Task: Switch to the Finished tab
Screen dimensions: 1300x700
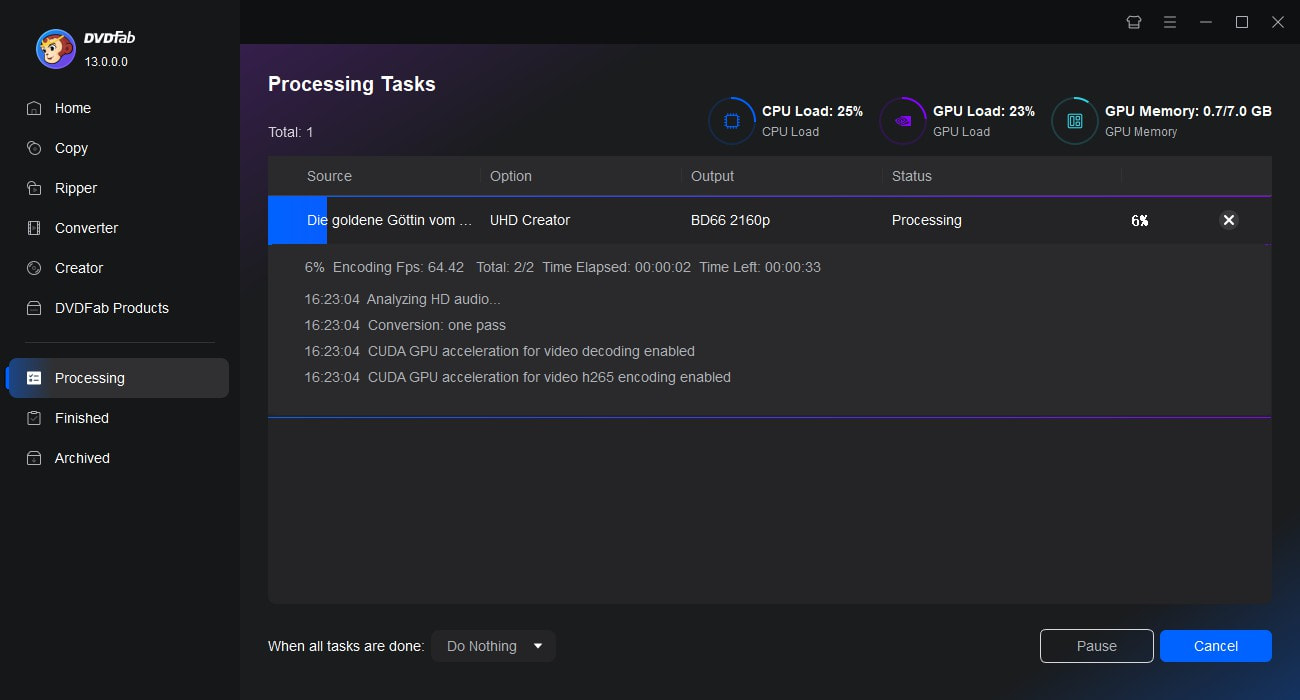Action: [81, 418]
